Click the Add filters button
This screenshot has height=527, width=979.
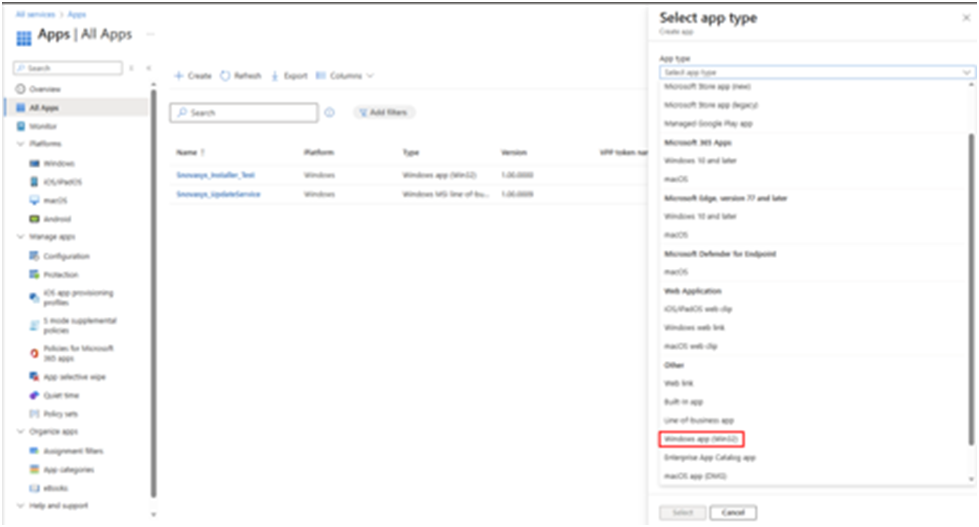[385, 113]
